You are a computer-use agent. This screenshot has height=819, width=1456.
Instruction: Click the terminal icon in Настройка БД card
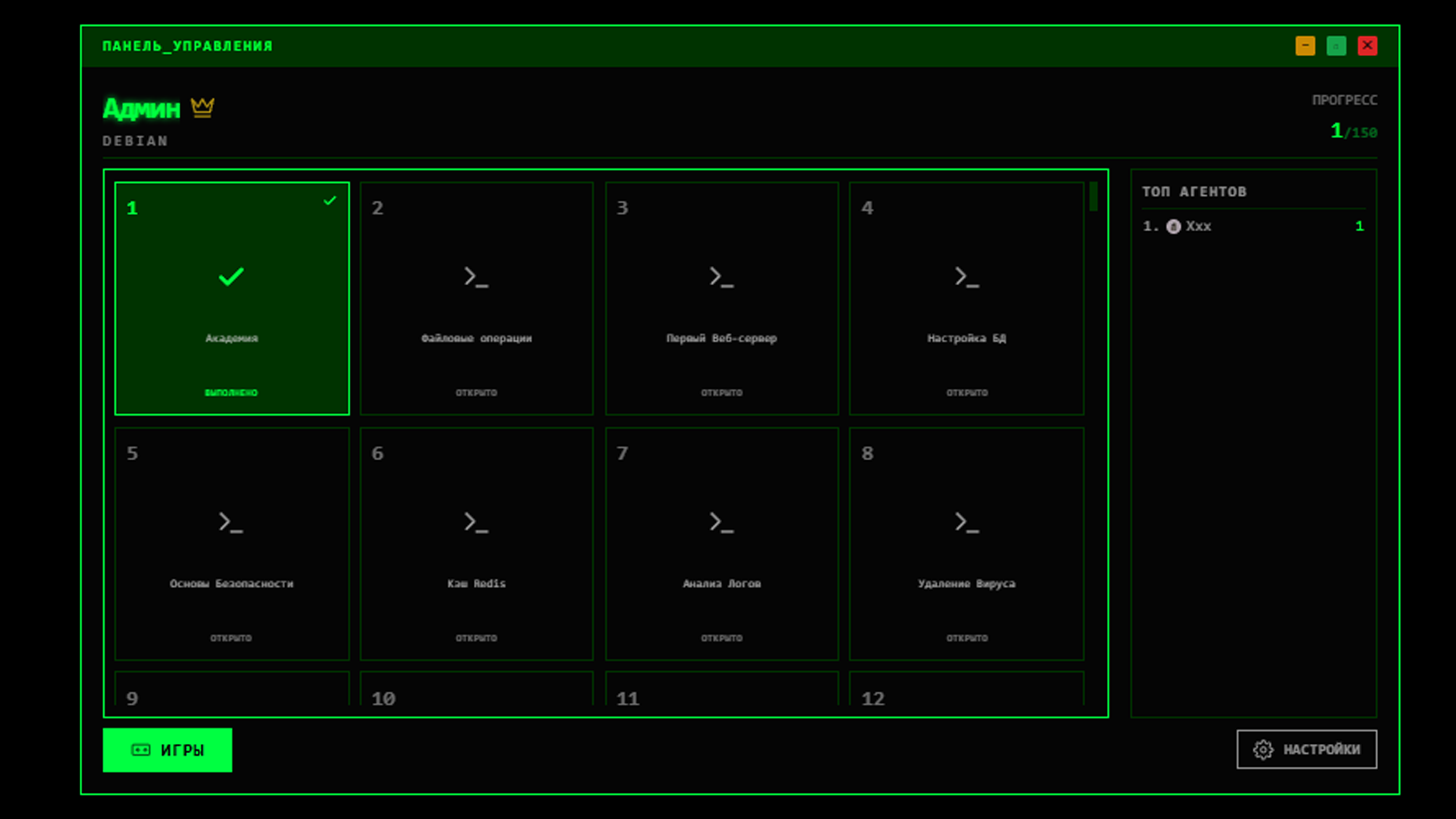tap(967, 278)
